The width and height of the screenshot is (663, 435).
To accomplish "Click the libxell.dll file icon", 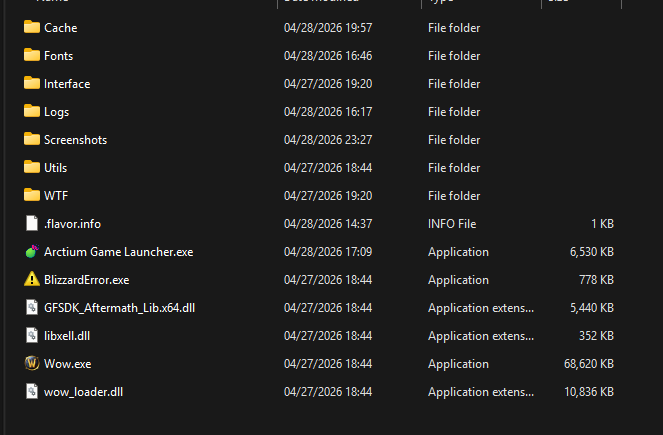I will tap(31, 336).
